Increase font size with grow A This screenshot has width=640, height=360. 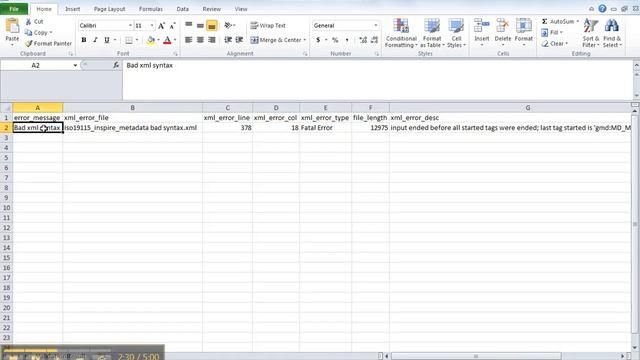click(x=161, y=26)
